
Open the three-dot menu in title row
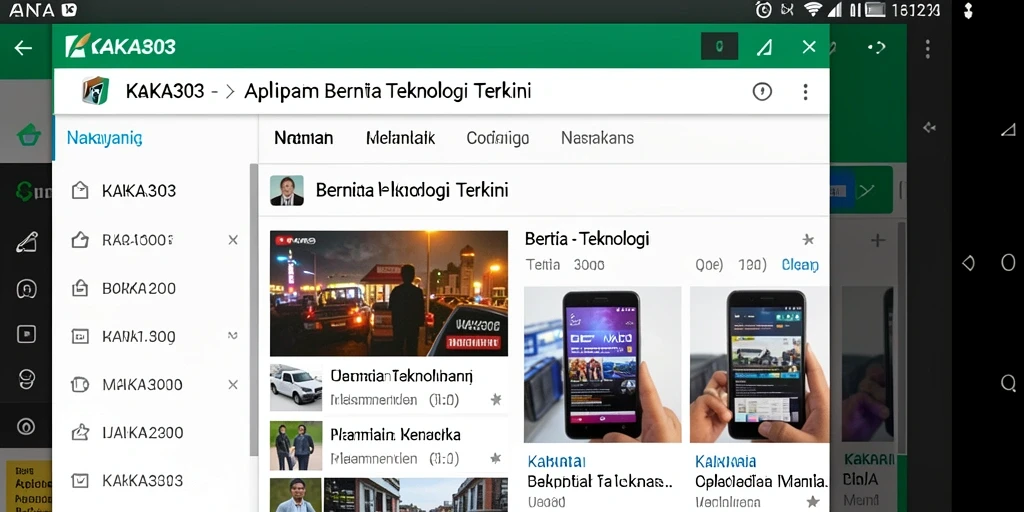coord(805,91)
